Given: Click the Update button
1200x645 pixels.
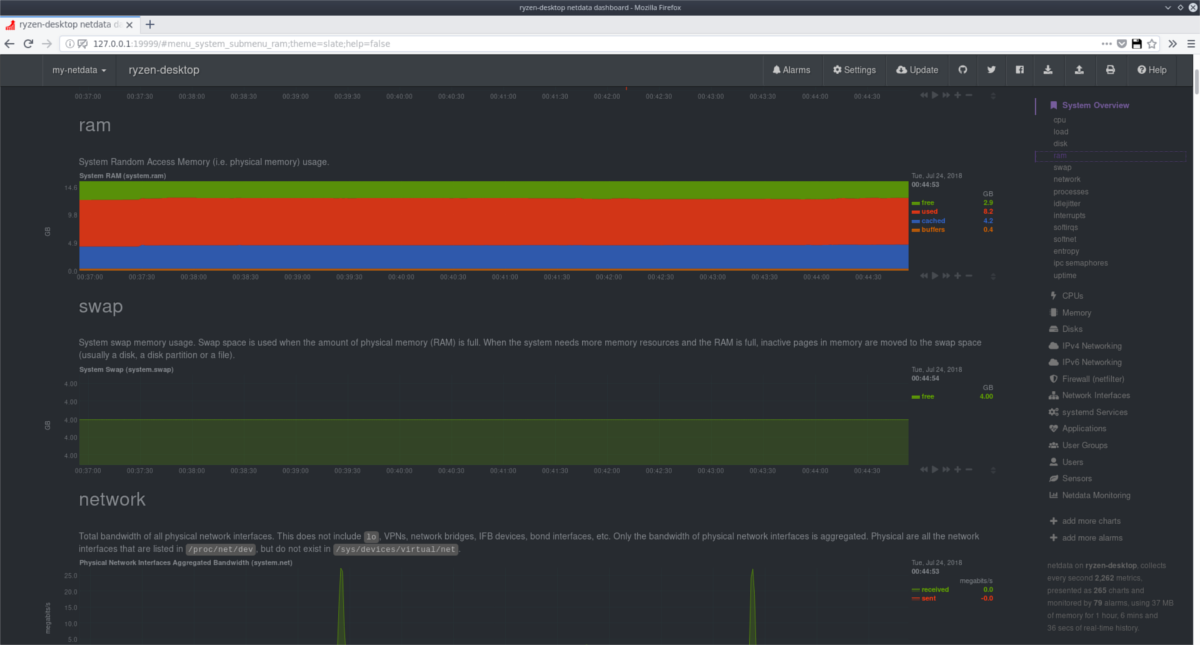Looking at the screenshot, I should pyautogui.click(x=917, y=70).
